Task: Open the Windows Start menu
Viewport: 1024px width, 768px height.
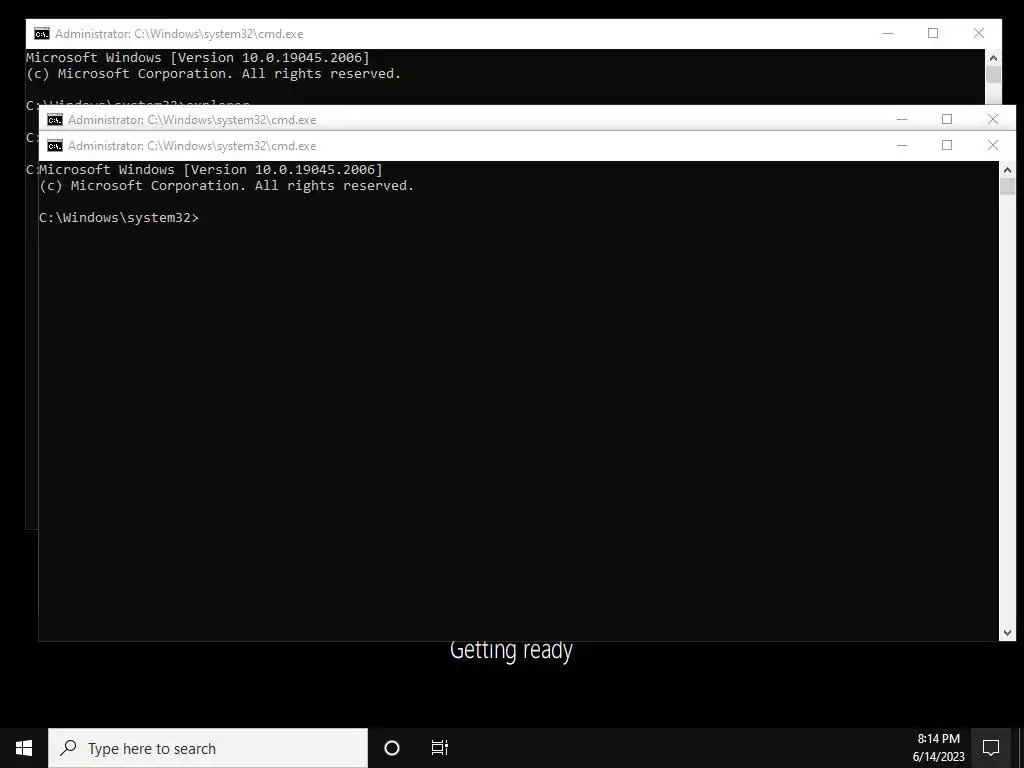Action: click(24, 748)
